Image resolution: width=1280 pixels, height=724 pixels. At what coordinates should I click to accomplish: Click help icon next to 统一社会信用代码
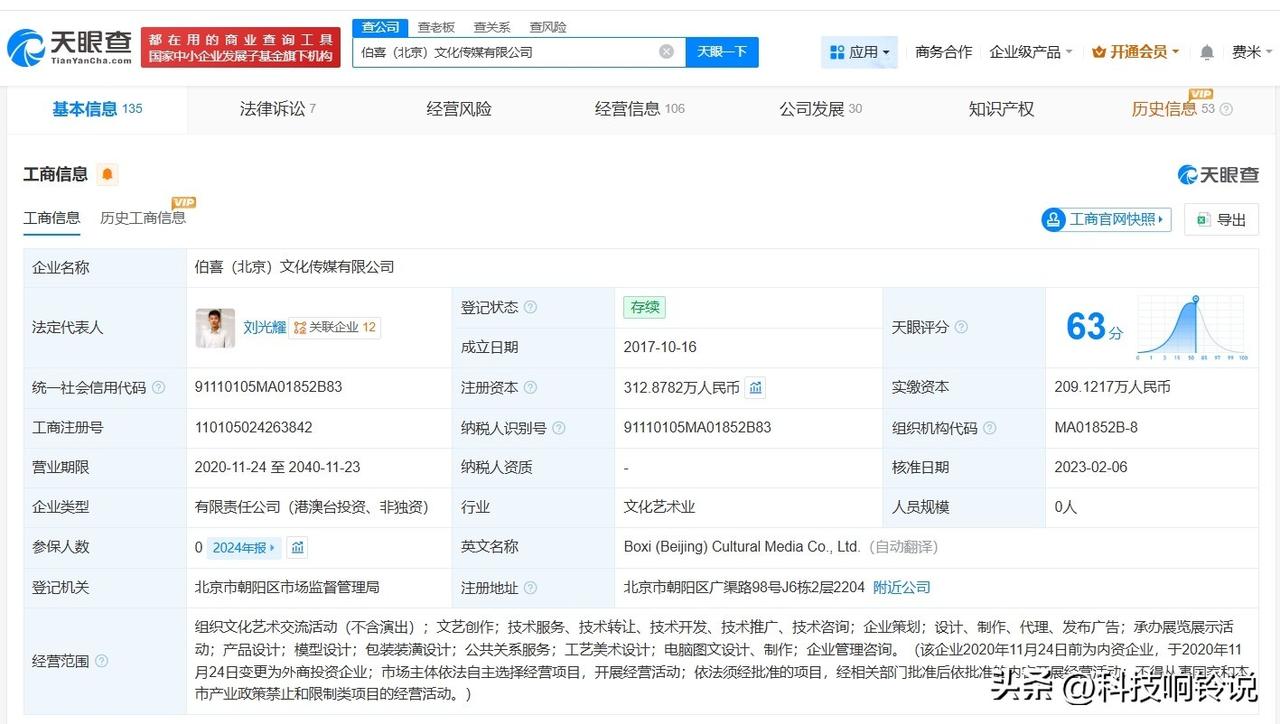(158, 388)
